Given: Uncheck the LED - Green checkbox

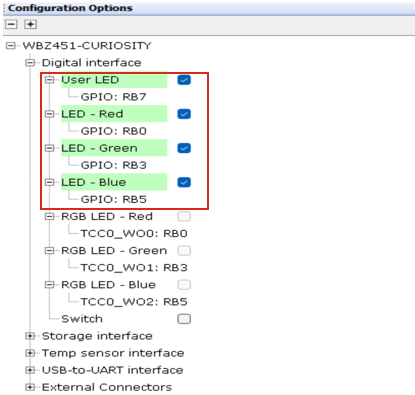Looking at the screenshot, I should 184,148.
